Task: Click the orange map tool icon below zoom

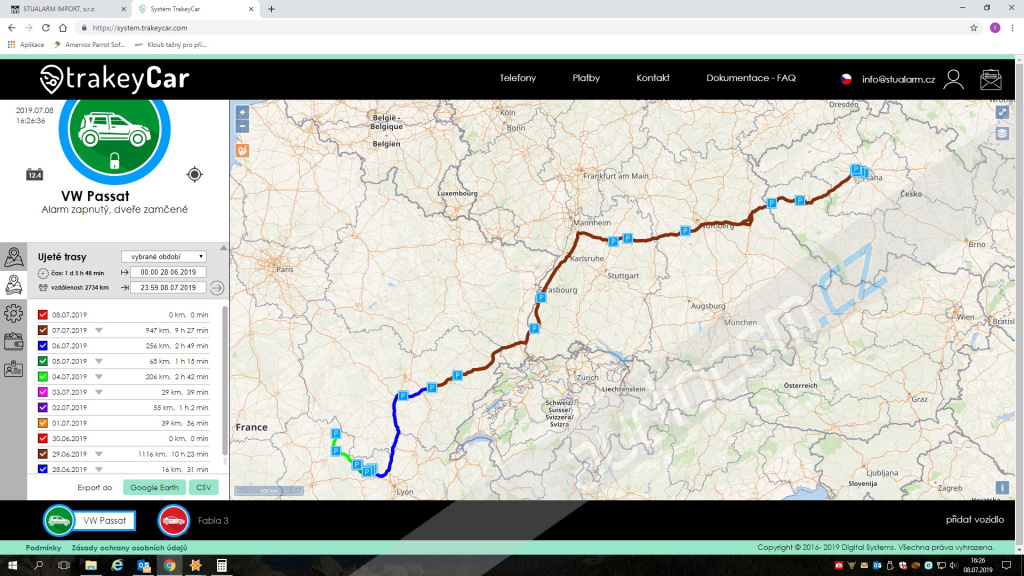Action: [242, 151]
